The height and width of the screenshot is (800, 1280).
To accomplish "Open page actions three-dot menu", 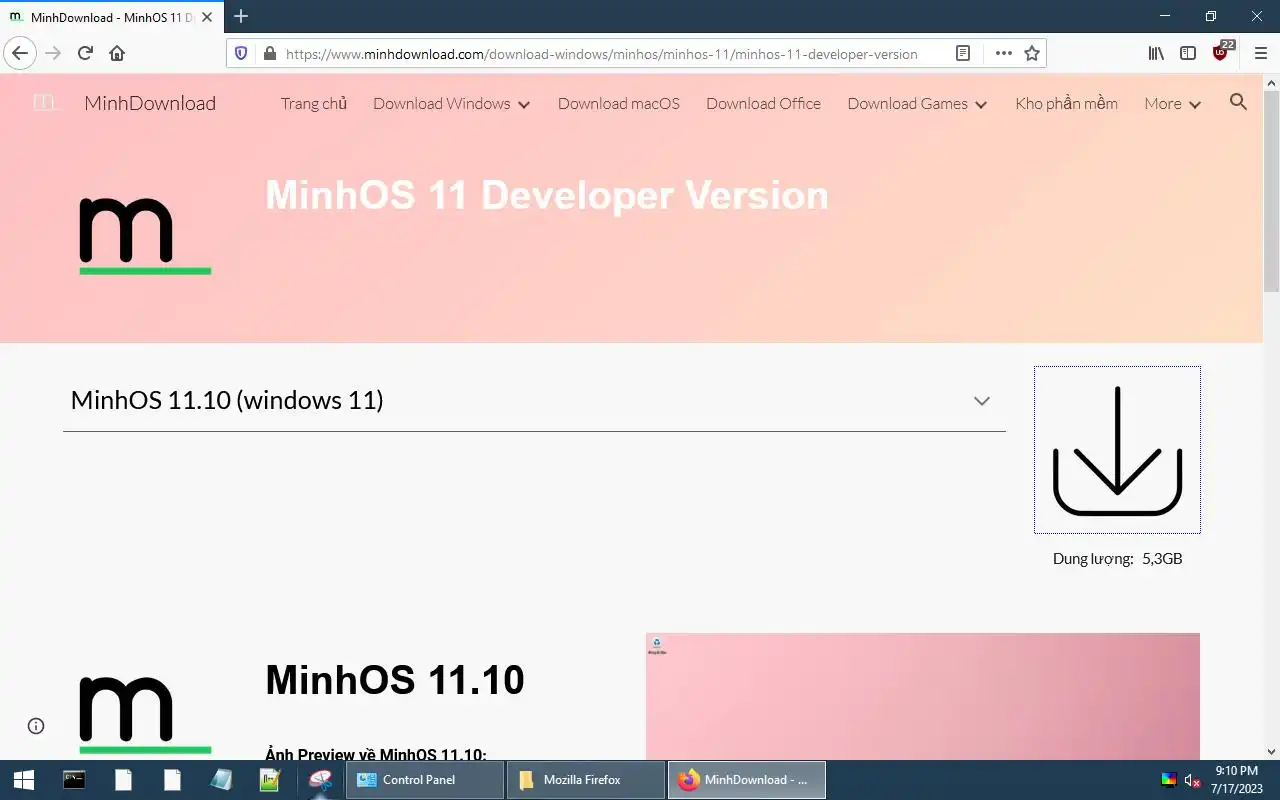I will [x=1003, y=53].
